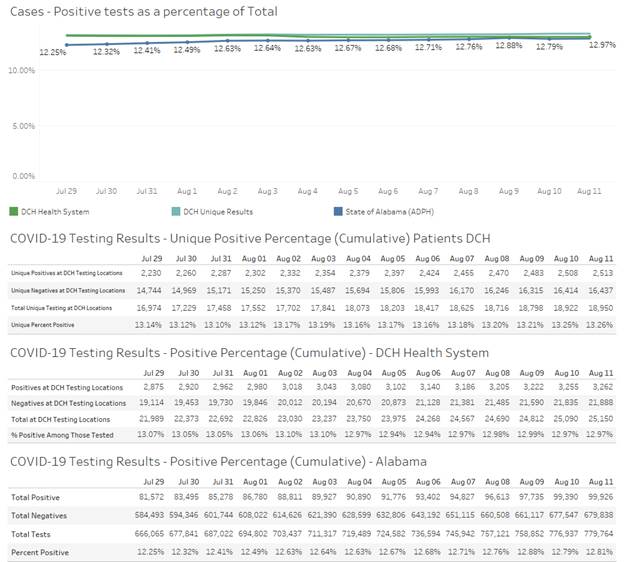The width and height of the screenshot is (624, 562).
Task: Click the 99,926 total positive cell
Action: click(x=601, y=497)
